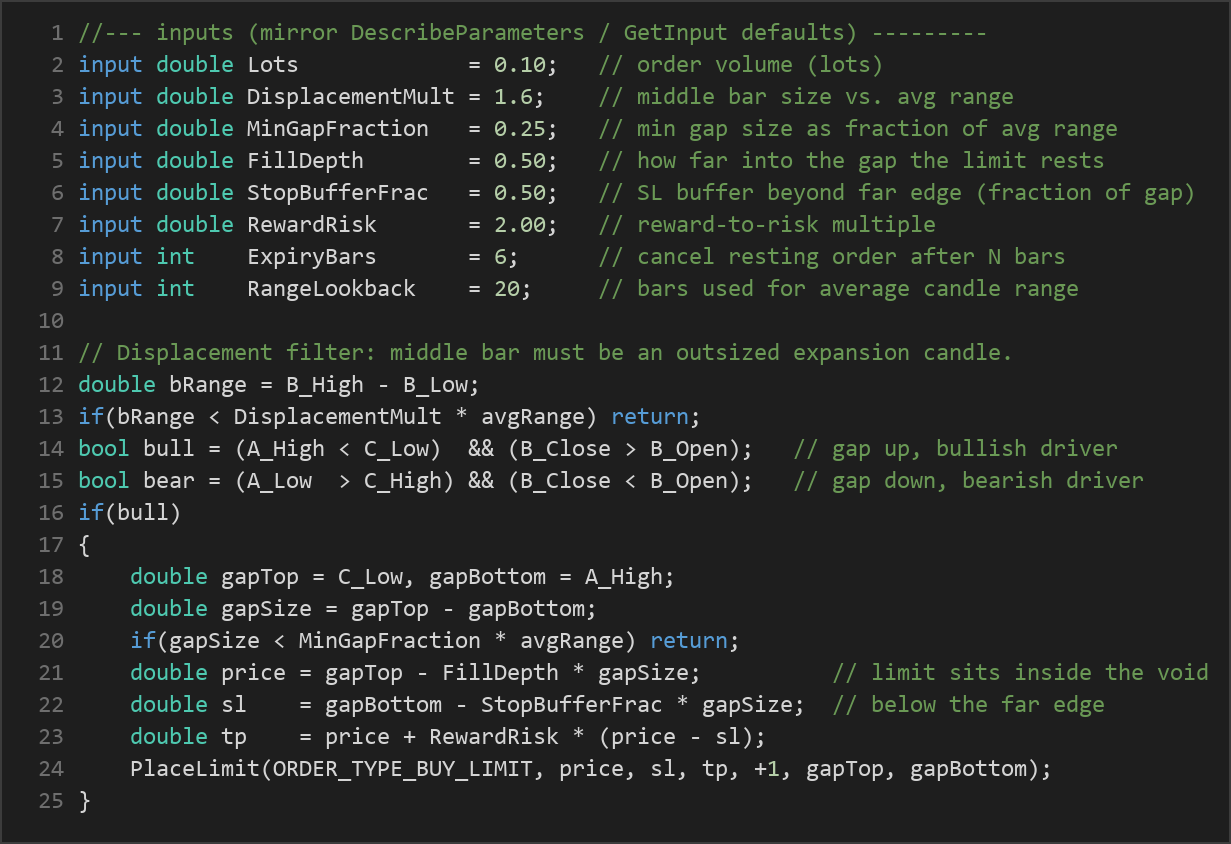The height and width of the screenshot is (844, 1231).
Task: Click the identifier 'Lots' on line 2
Action: pyautogui.click(x=273, y=65)
